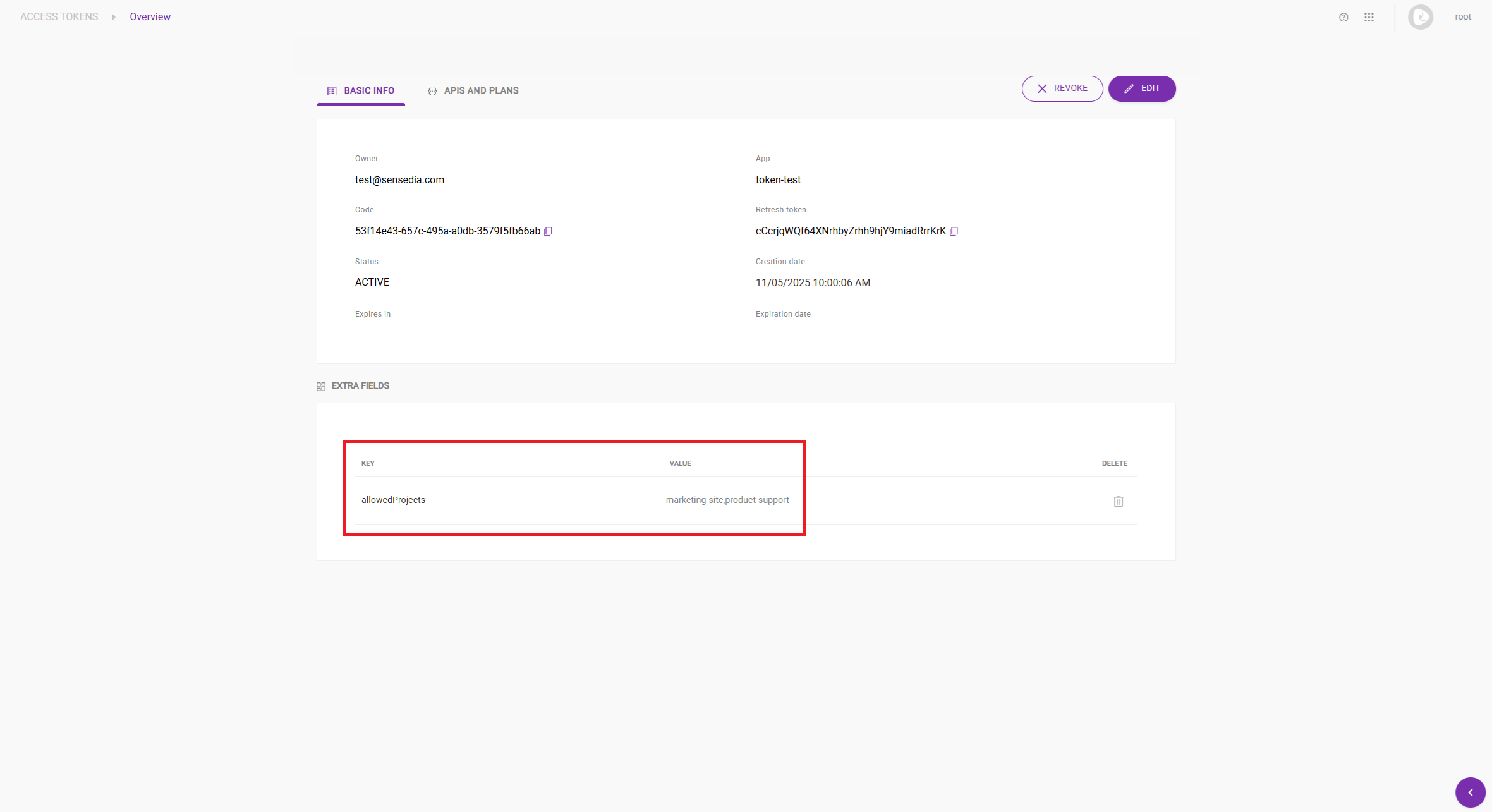Revoke this access token
Image resolution: width=1492 pixels, height=812 pixels.
click(x=1062, y=88)
